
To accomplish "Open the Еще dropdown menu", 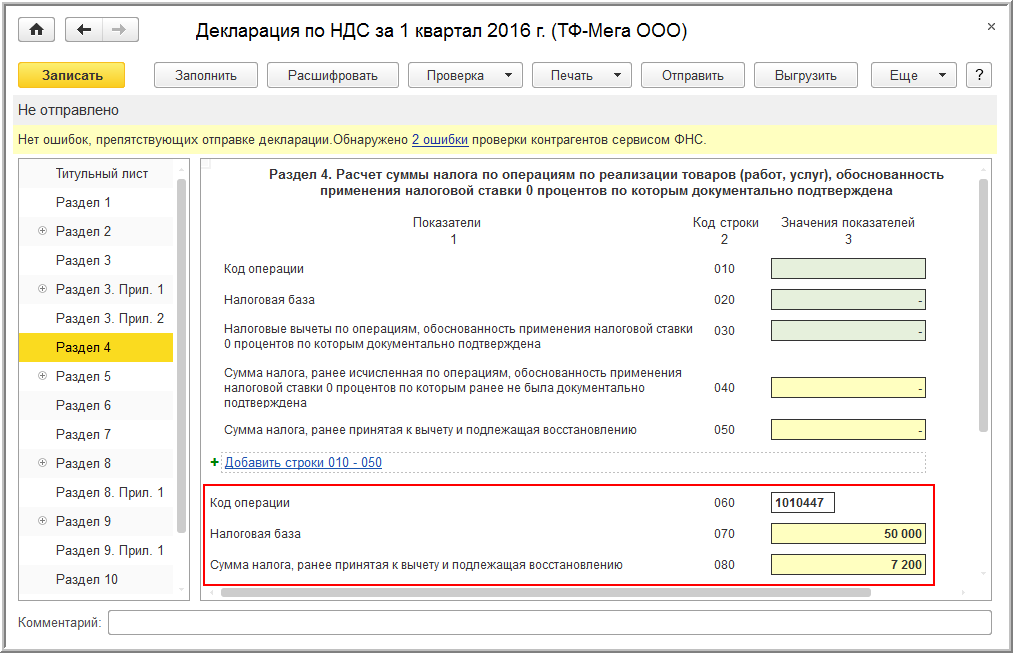I will [914, 75].
